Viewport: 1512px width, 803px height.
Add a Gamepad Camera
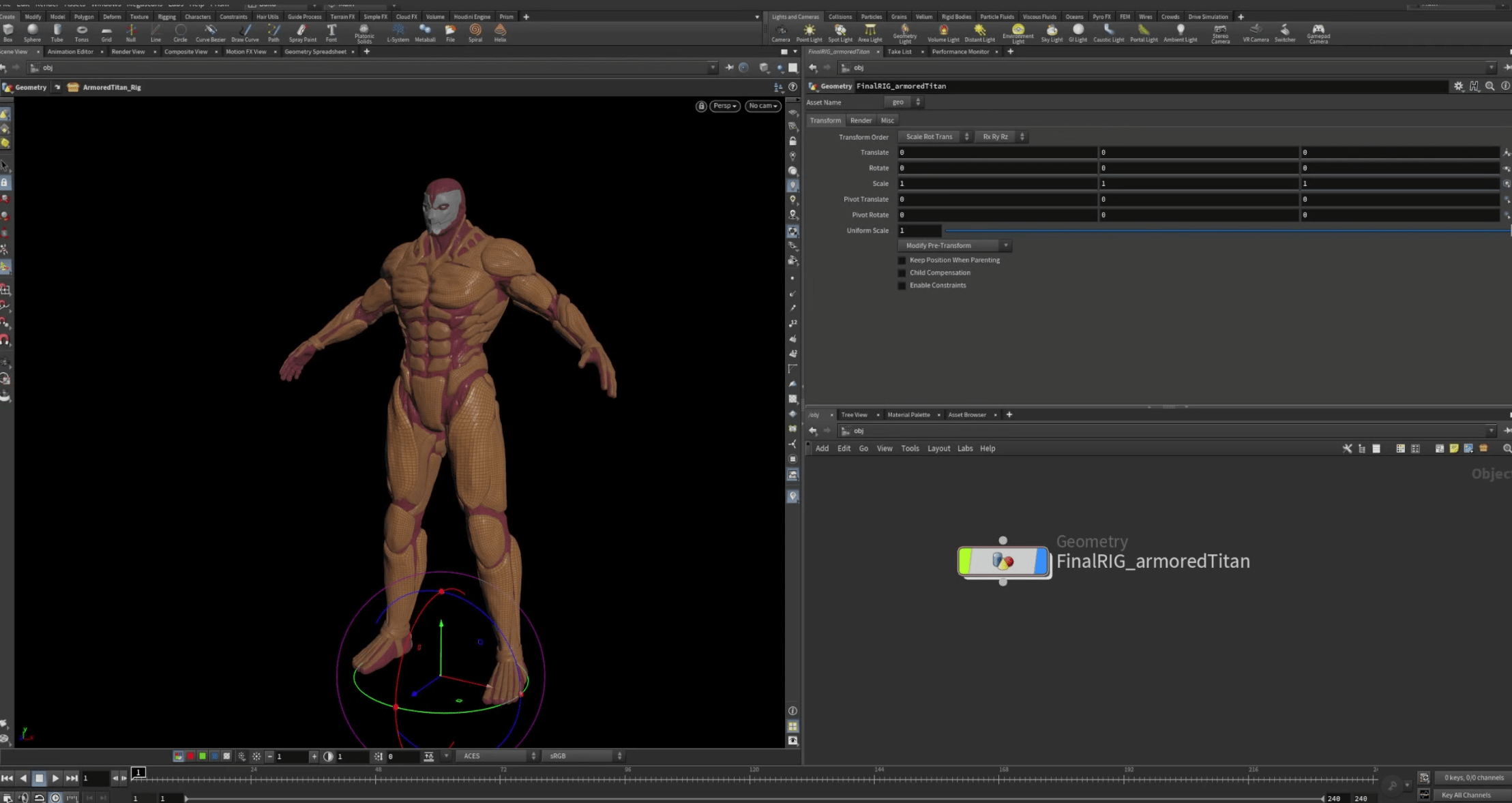coord(1318,33)
